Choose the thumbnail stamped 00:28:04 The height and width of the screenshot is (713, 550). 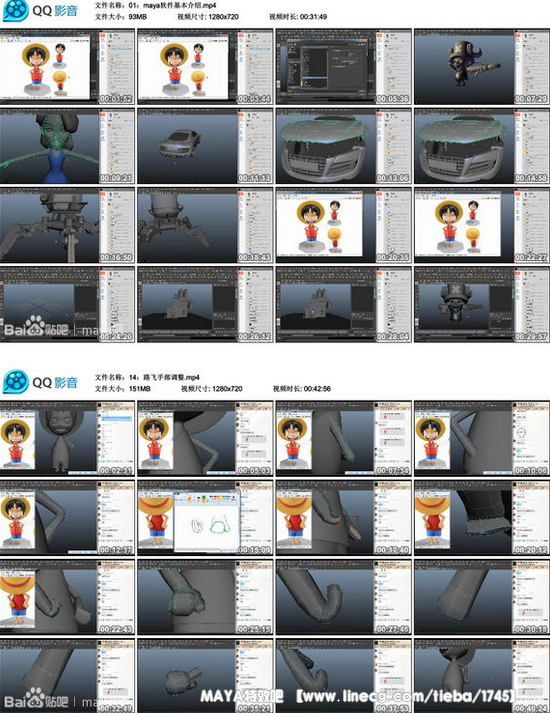point(344,304)
